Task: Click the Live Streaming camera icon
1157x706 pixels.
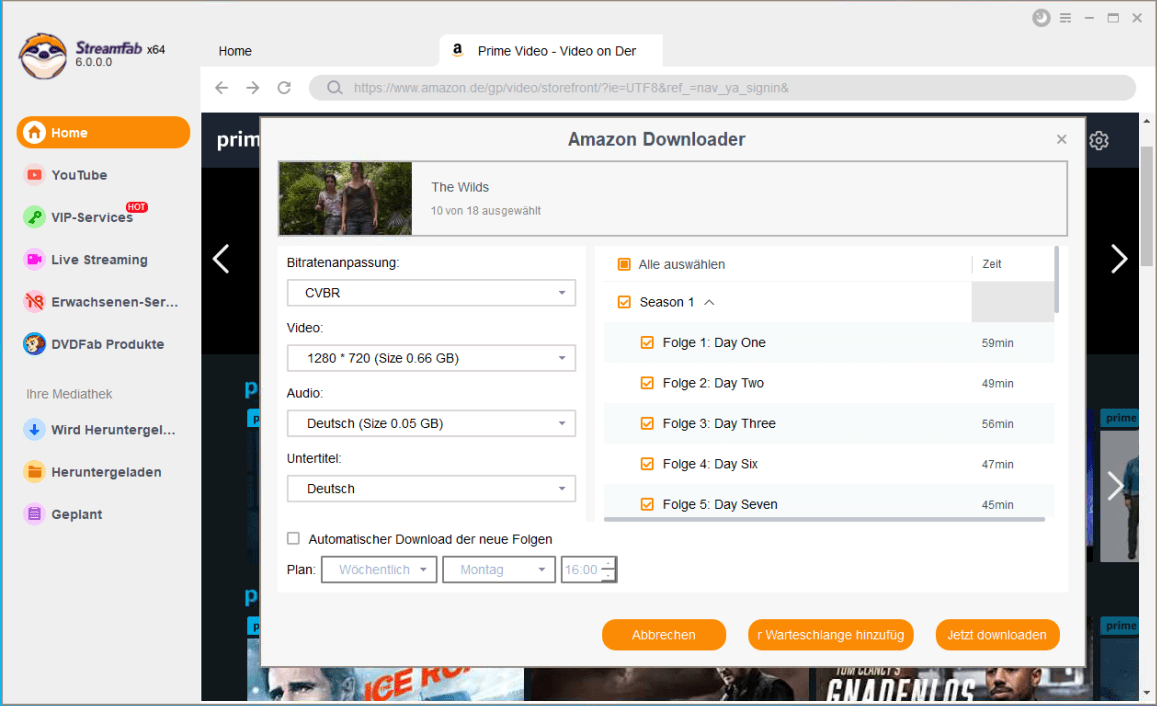Action: (x=34, y=260)
